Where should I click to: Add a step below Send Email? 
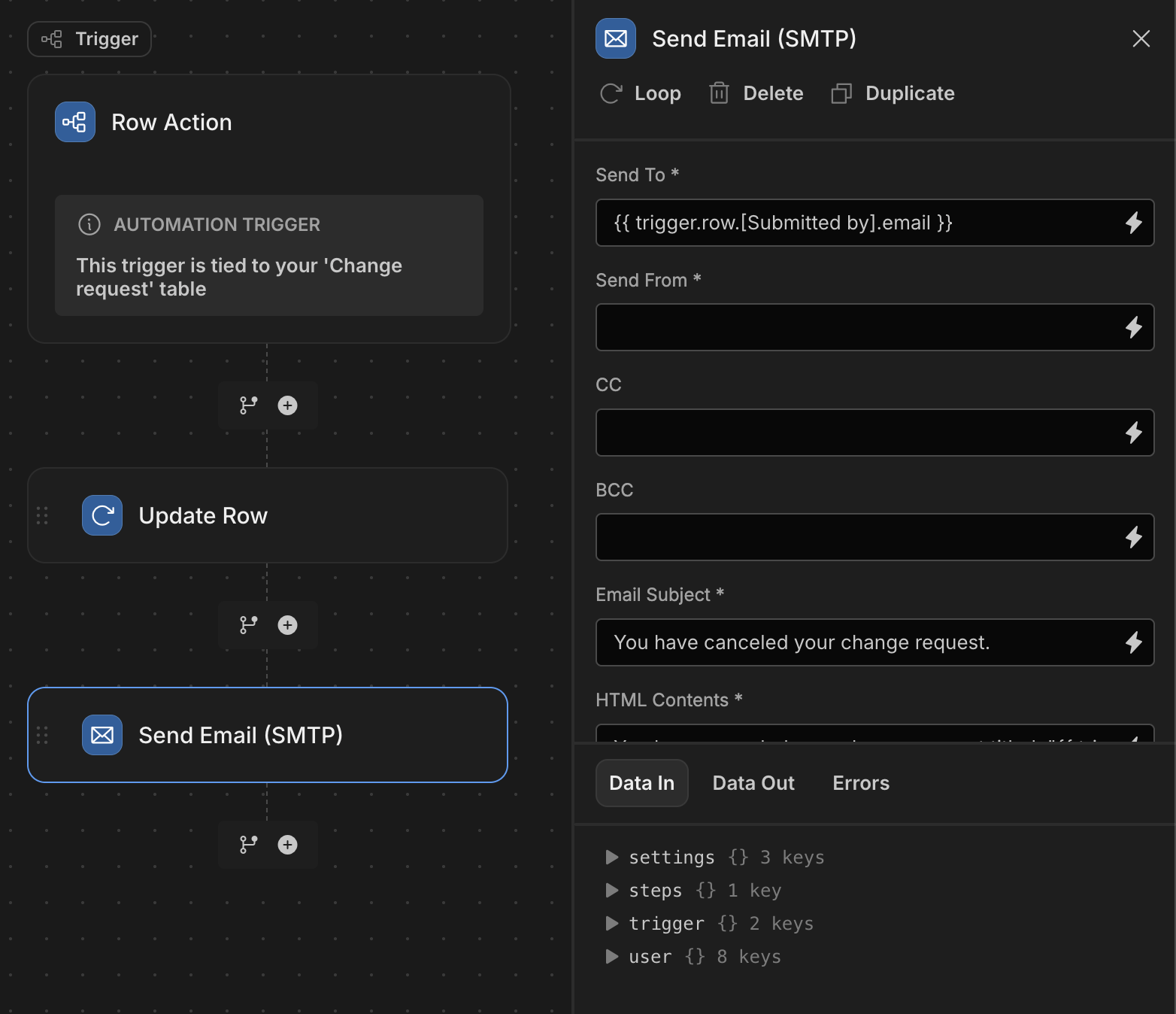point(287,845)
